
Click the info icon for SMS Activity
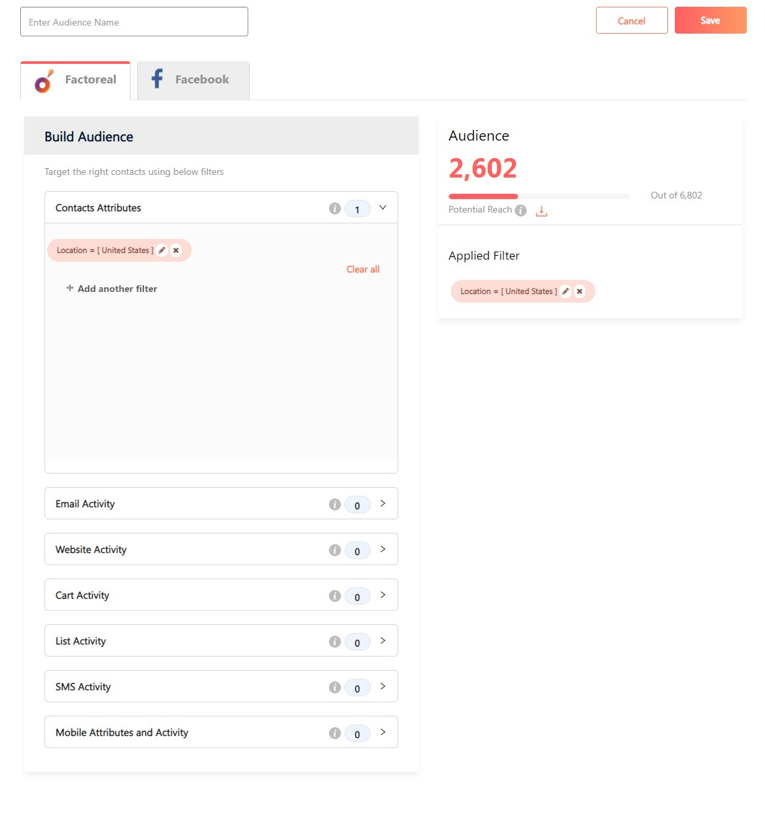(335, 687)
